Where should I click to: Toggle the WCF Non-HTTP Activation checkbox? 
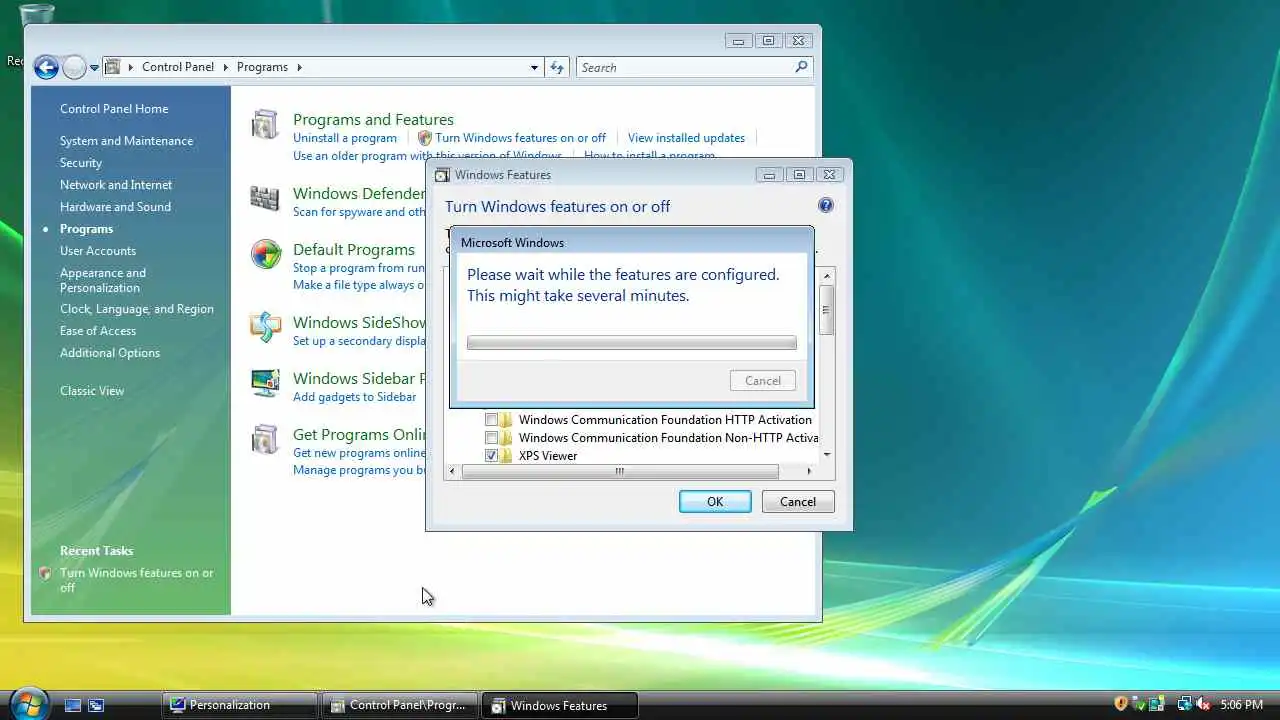[491, 438]
